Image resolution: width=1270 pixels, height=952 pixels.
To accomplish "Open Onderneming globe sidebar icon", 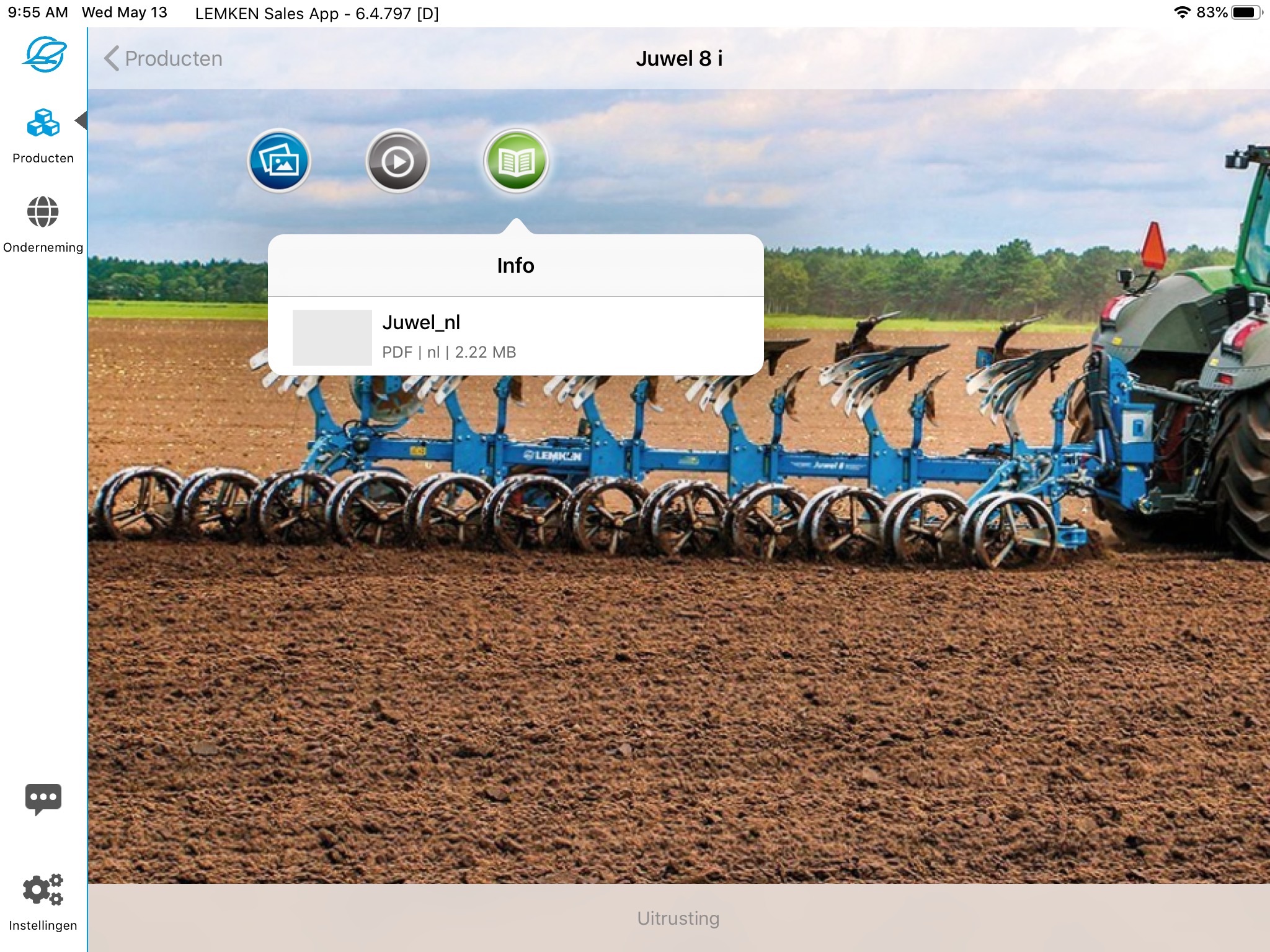I will pyautogui.click(x=43, y=212).
